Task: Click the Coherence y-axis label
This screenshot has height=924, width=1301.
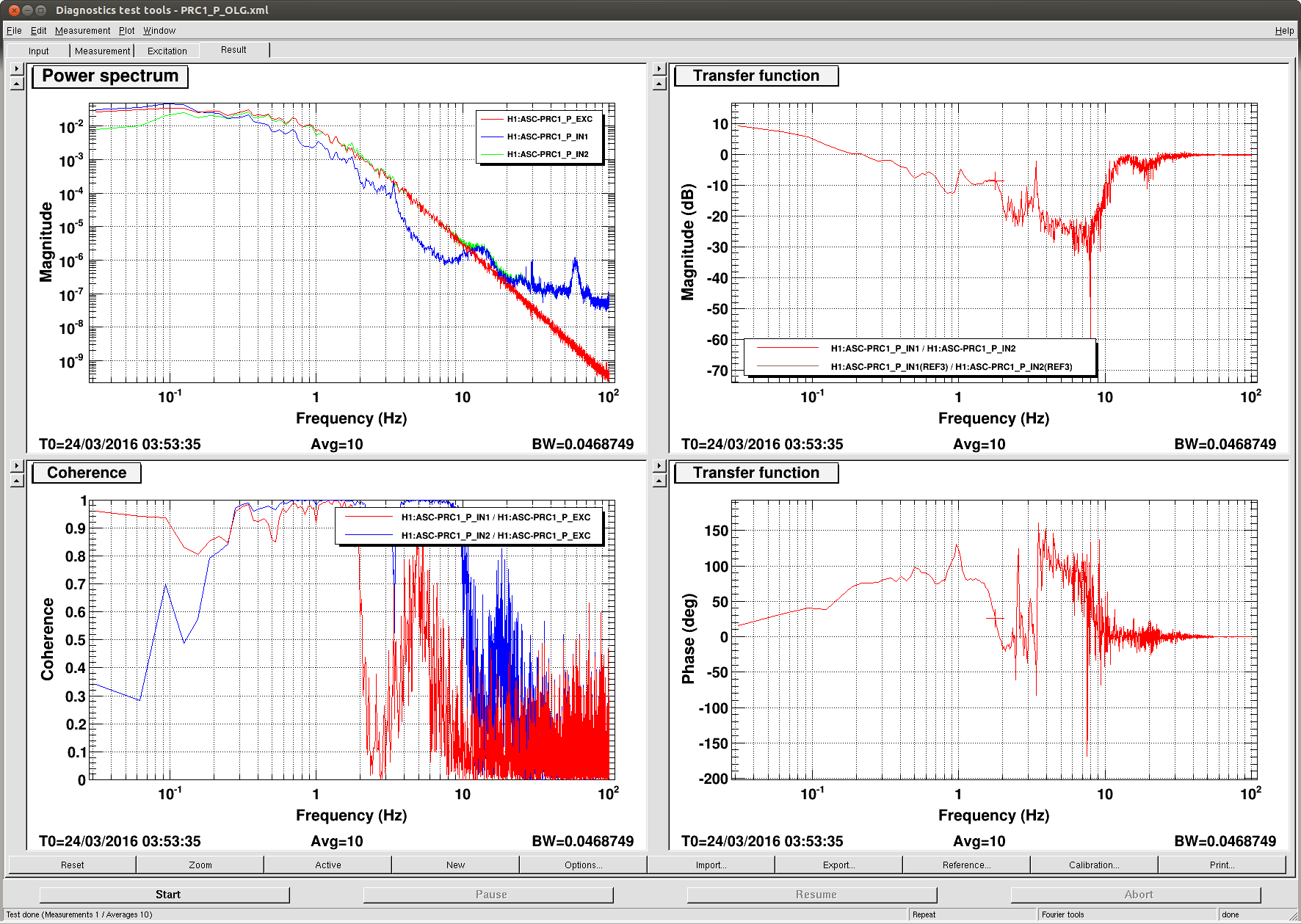Action: coord(48,639)
